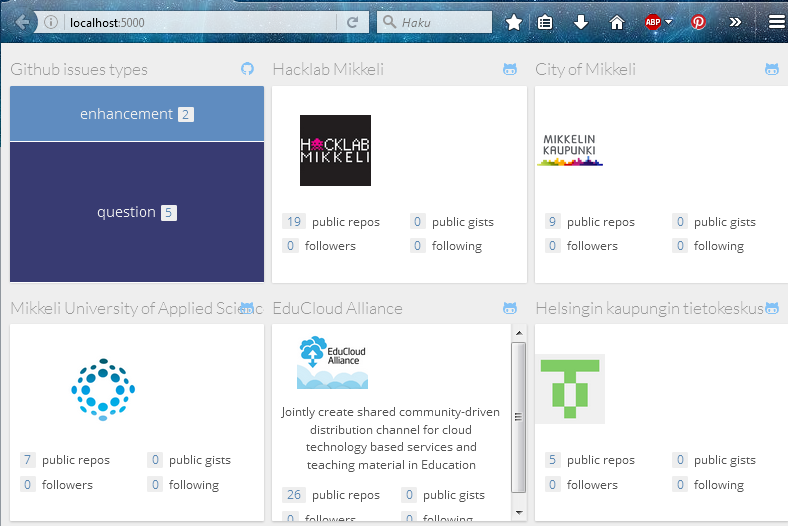Click the Hacklab Mikkeli logo image
The height and width of the screenshot is (526, 788).
[335, 150]
